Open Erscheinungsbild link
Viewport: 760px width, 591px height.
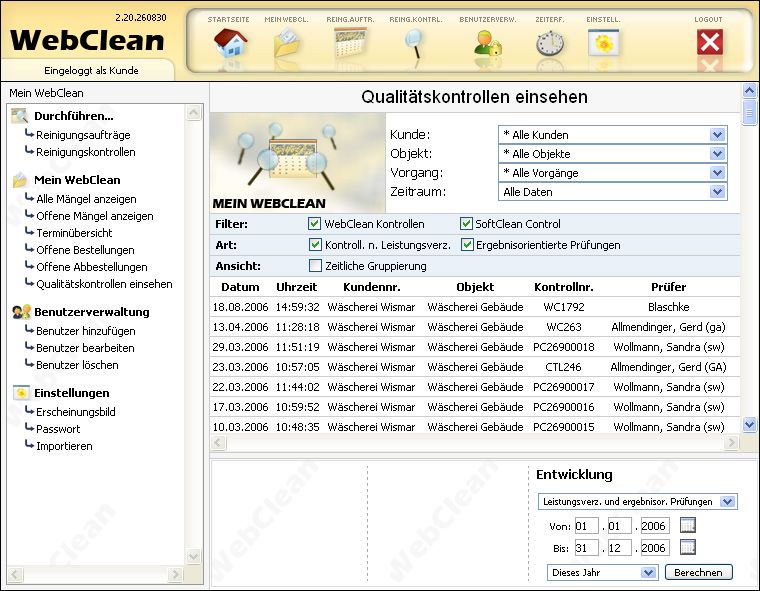tap(76, 412)
